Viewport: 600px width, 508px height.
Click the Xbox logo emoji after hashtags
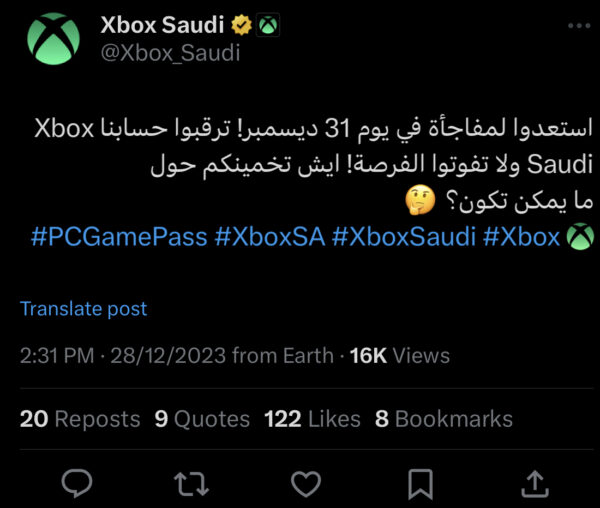tap(580, 237)
